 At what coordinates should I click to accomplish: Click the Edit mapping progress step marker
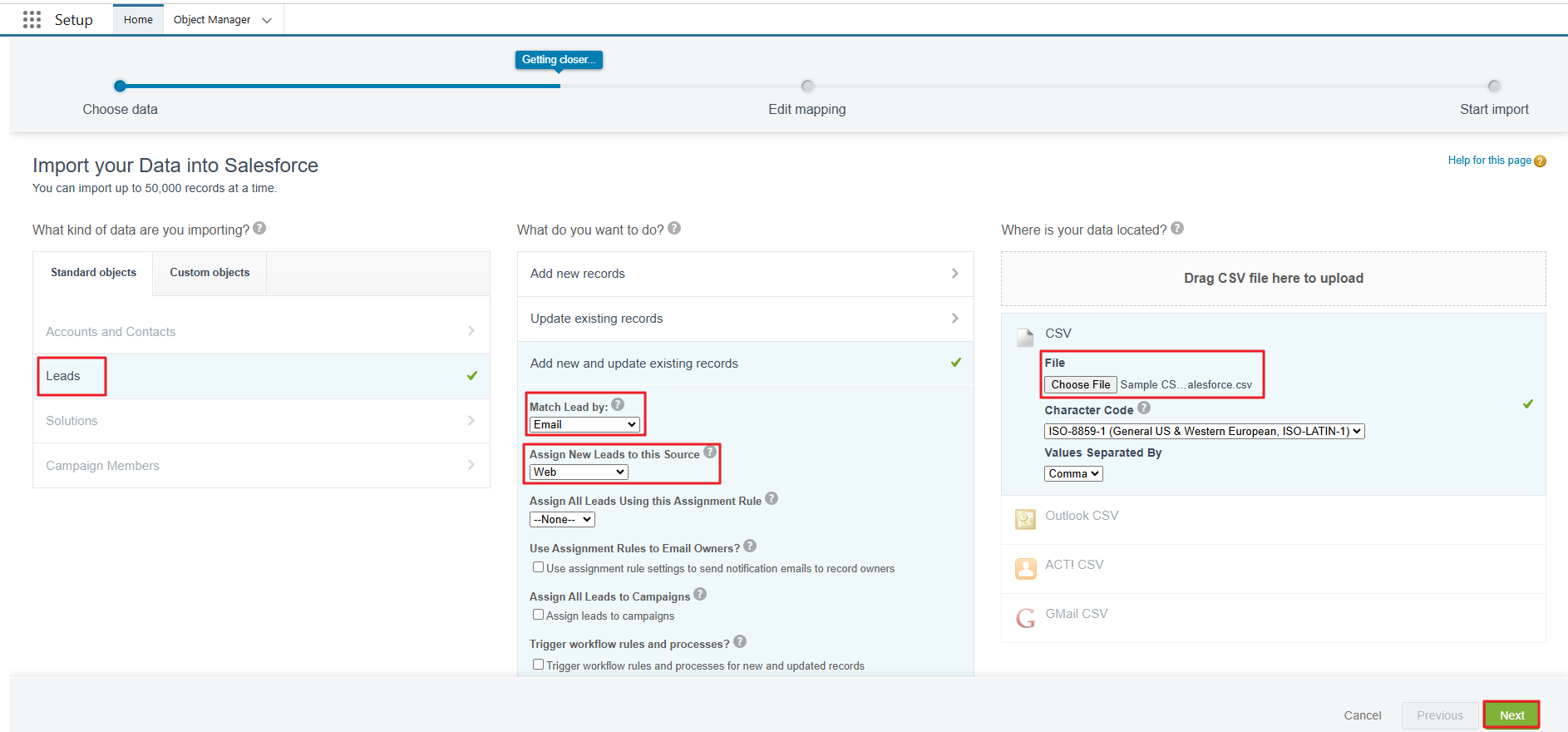pyautogui.click(x=807, y=87)
